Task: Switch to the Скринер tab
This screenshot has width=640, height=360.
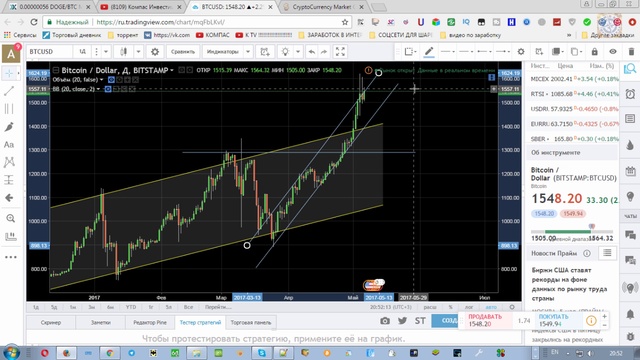Action: [x=51, y=322]
